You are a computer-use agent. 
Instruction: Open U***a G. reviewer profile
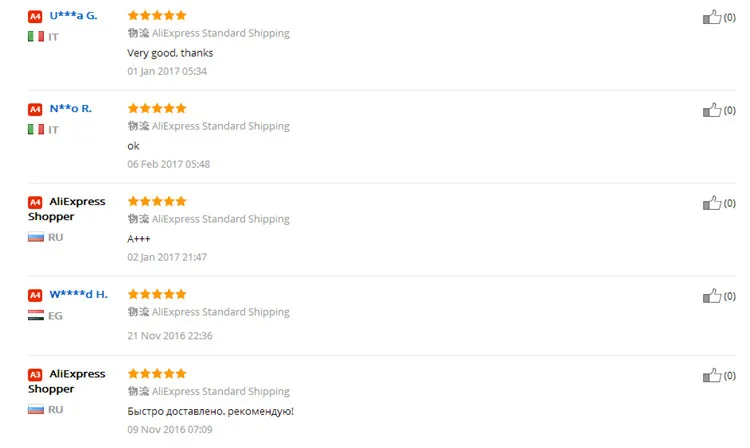[73, 15]
